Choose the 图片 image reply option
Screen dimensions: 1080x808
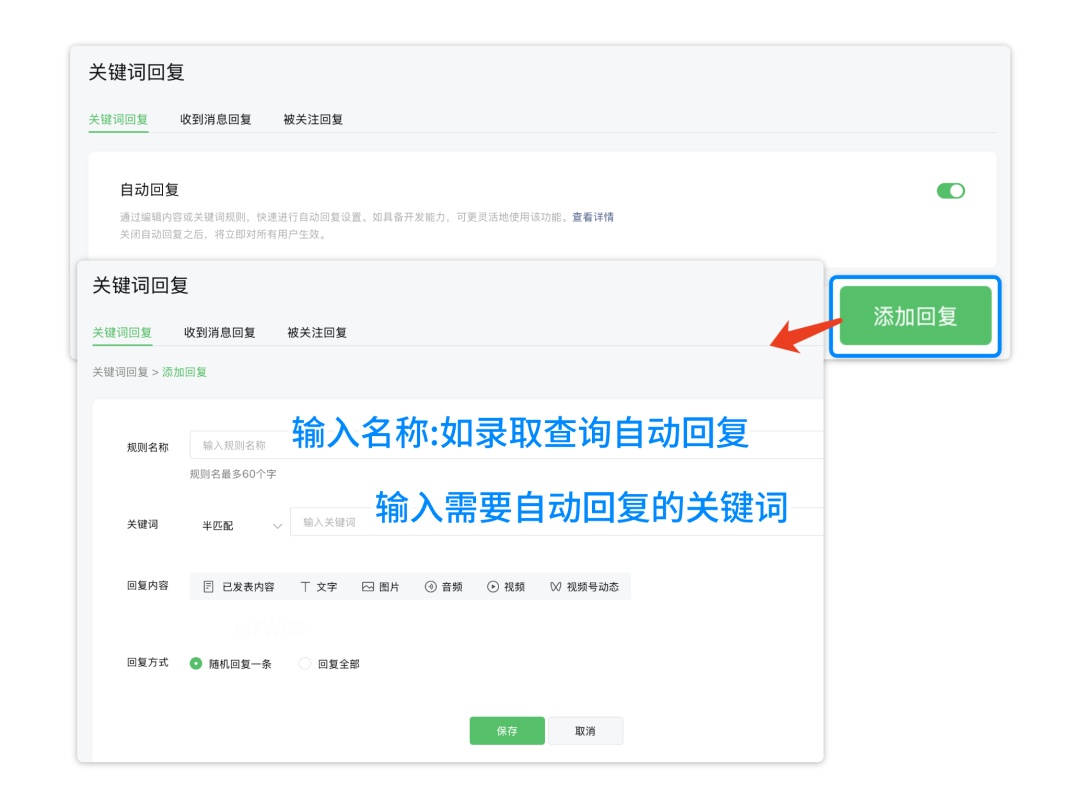[x=381, y=587]
